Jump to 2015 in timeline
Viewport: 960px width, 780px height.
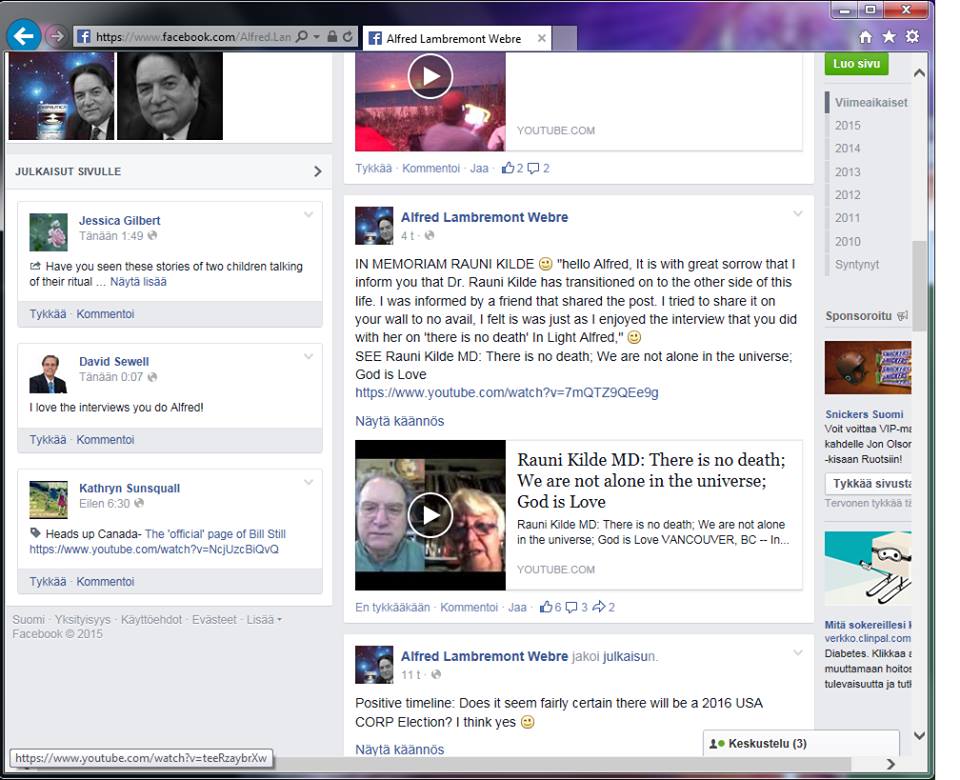(x=847, y=126)
